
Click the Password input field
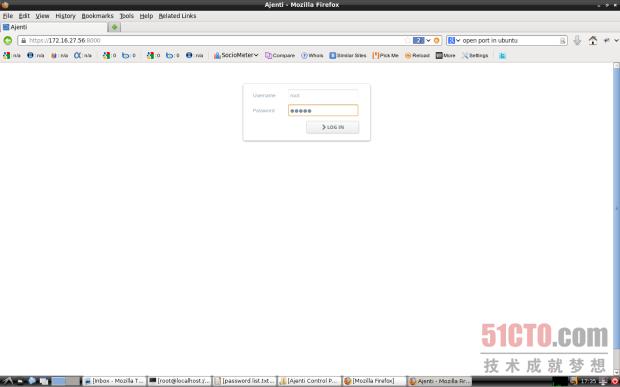click(323, 110)
